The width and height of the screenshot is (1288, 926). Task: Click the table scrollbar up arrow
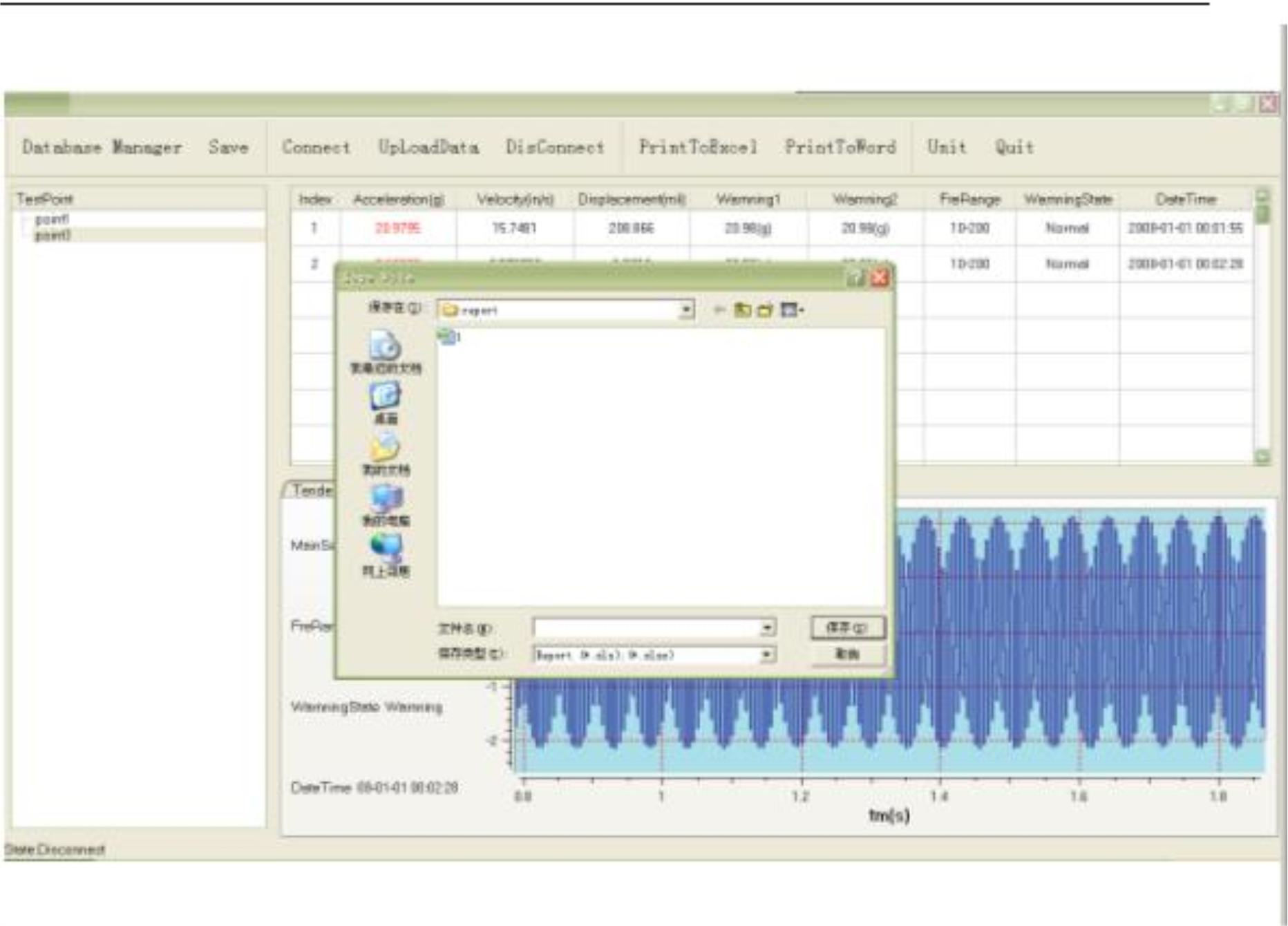click(1262, 196)
